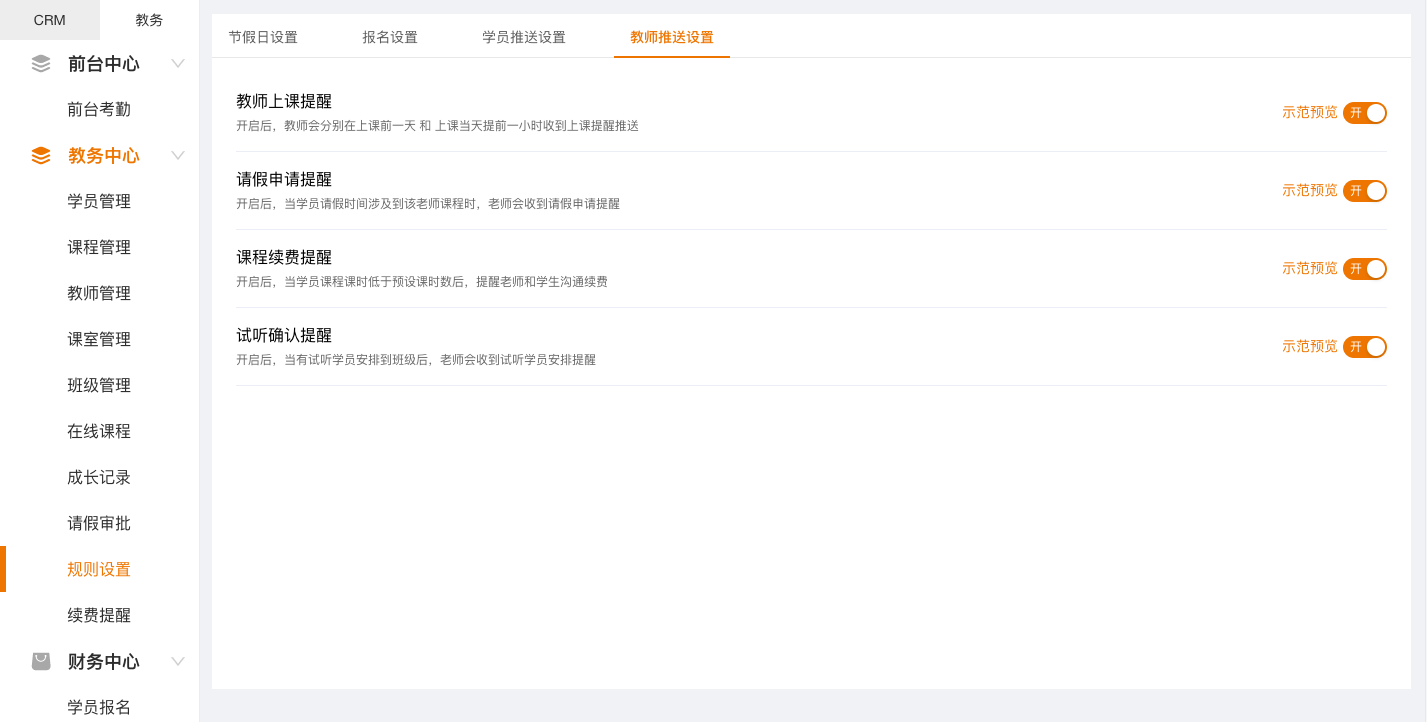Screen dimensions: 1427x722
Task: Preview 示范预览 for 试听确认提醒
Action: tap(1309, 346)
